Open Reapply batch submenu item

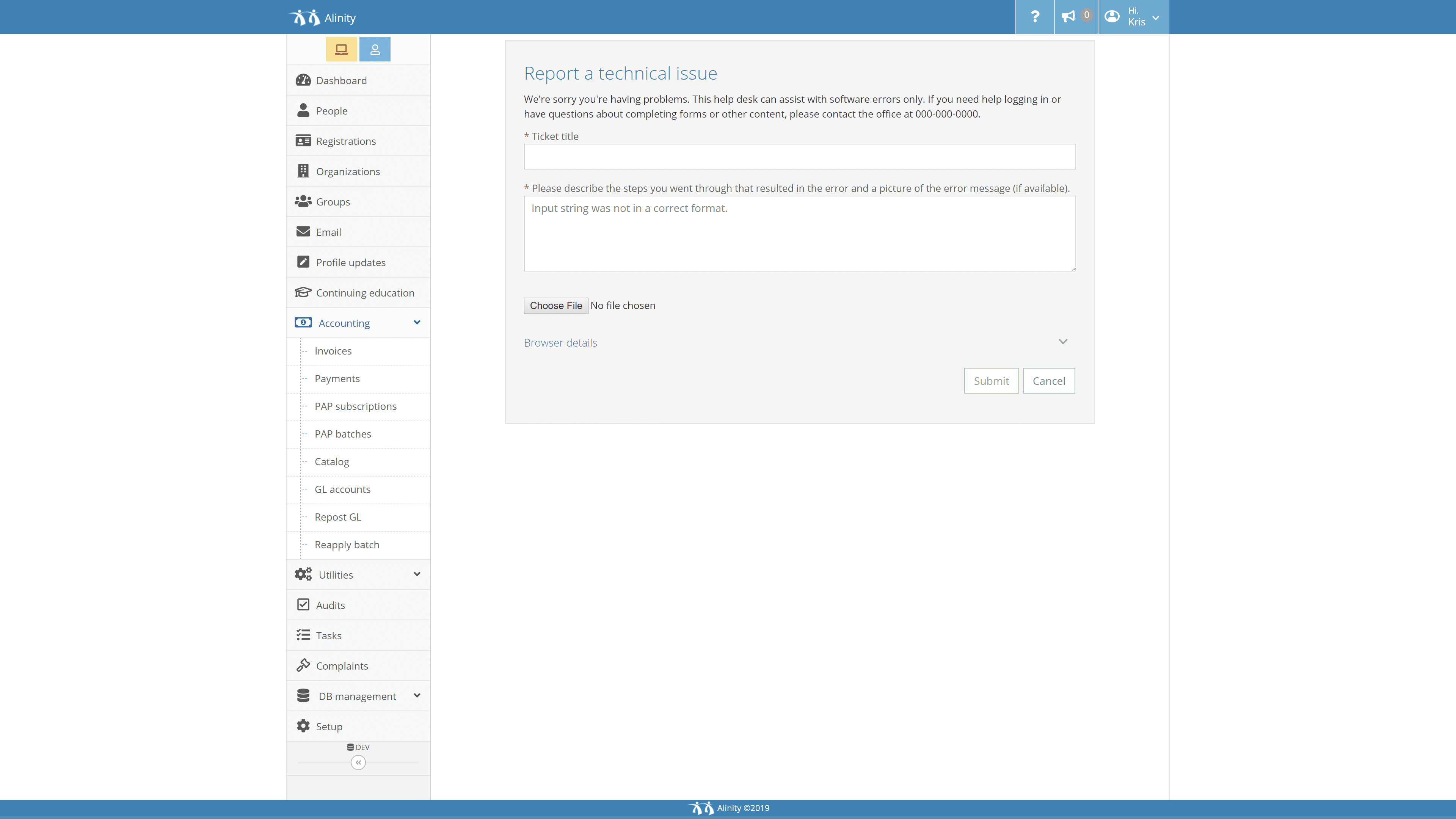point(358,545)
